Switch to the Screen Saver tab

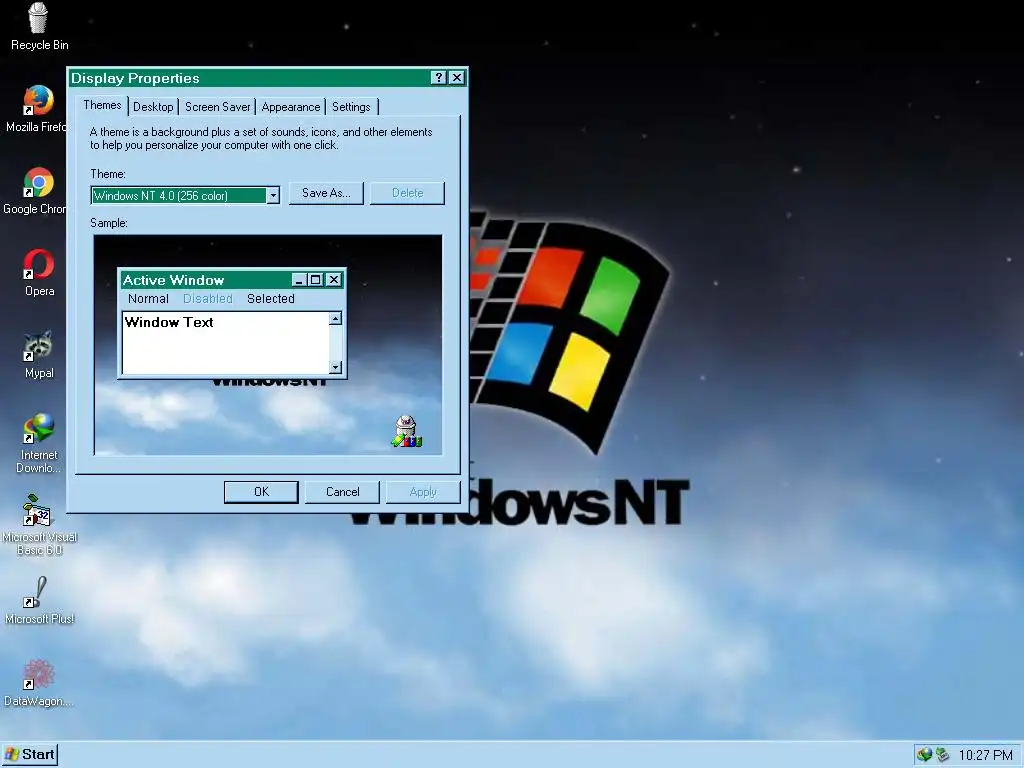pyautogui.click(x=217, y=107)
